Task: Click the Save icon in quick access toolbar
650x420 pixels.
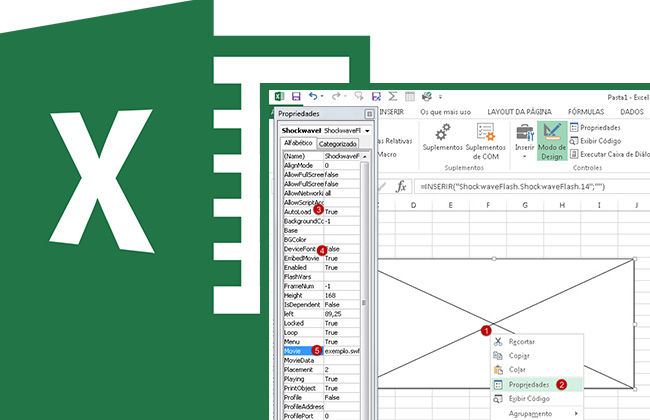Action: [x=296, y=97]
